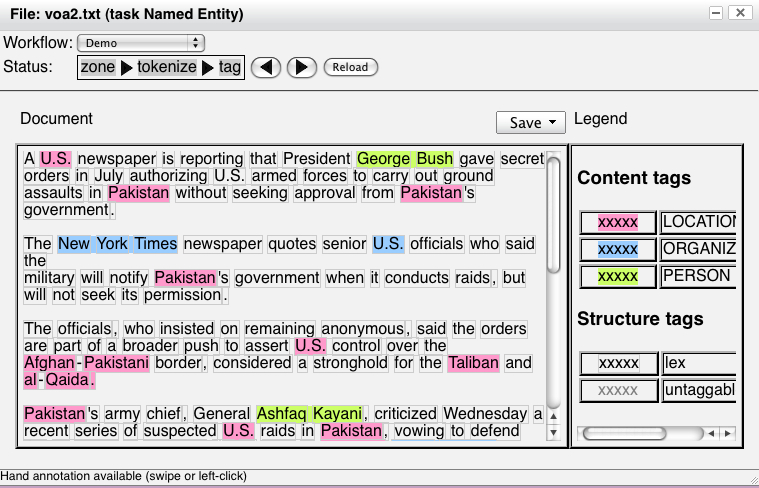The width and height of the screenshot is (759, 488).
Task: Open the Save dropdown menu
Action: 531,122
